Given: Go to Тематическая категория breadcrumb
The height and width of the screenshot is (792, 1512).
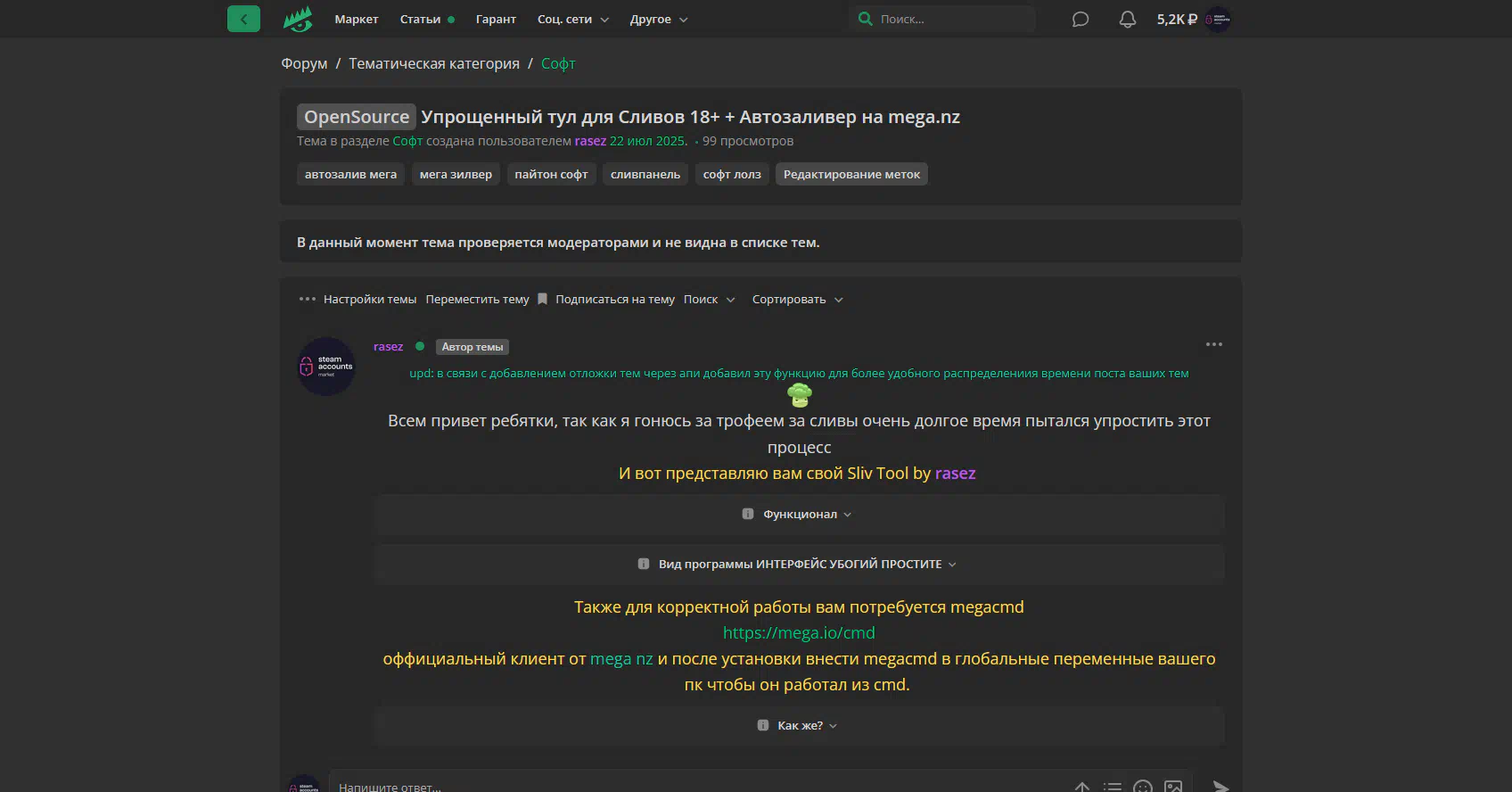Looking at the screenshot, I should coord(434,63).
